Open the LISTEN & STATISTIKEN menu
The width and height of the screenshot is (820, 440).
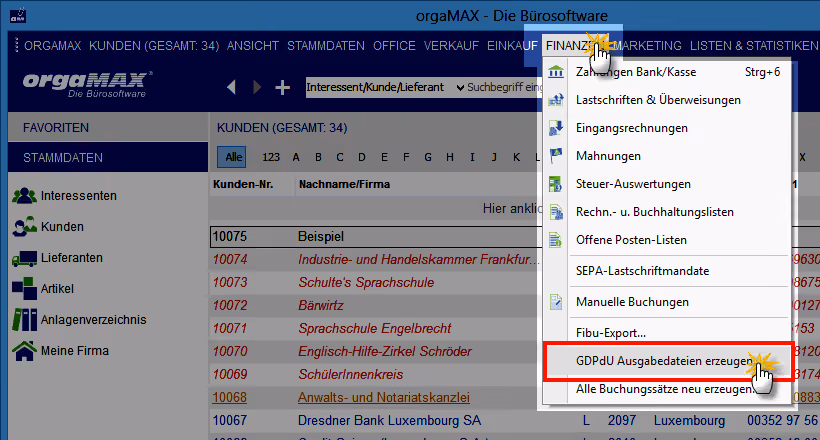click(x=754, y=46)
